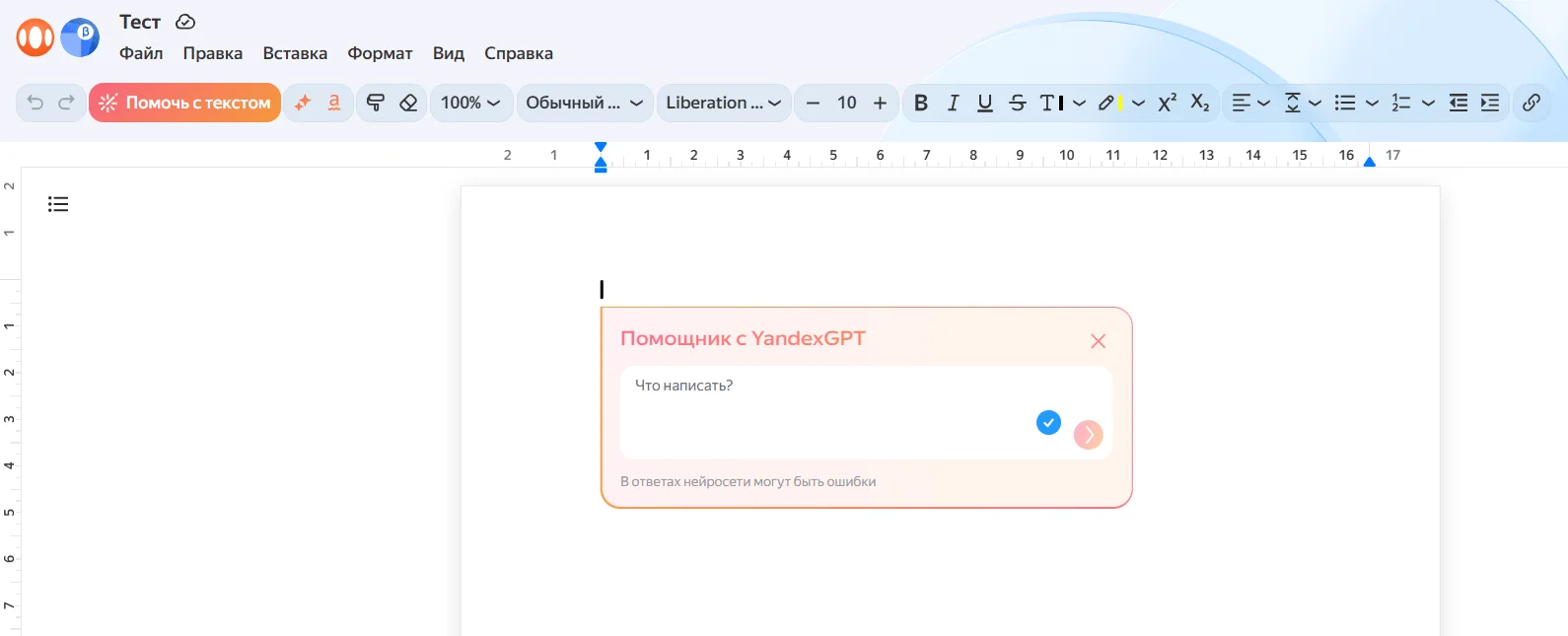1568x636 pixels.
Task: Click the clear formatting eraser icon
Action: click(408, 103)
